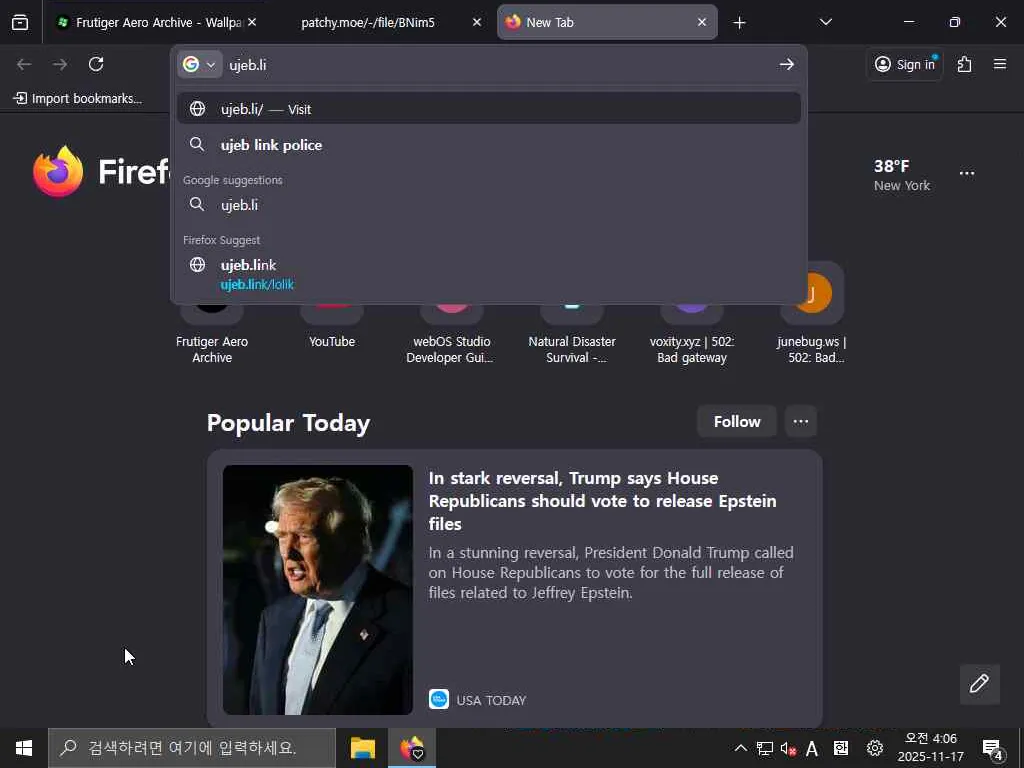Switch to Frutiger Aero Archive tab

(157, 22)
